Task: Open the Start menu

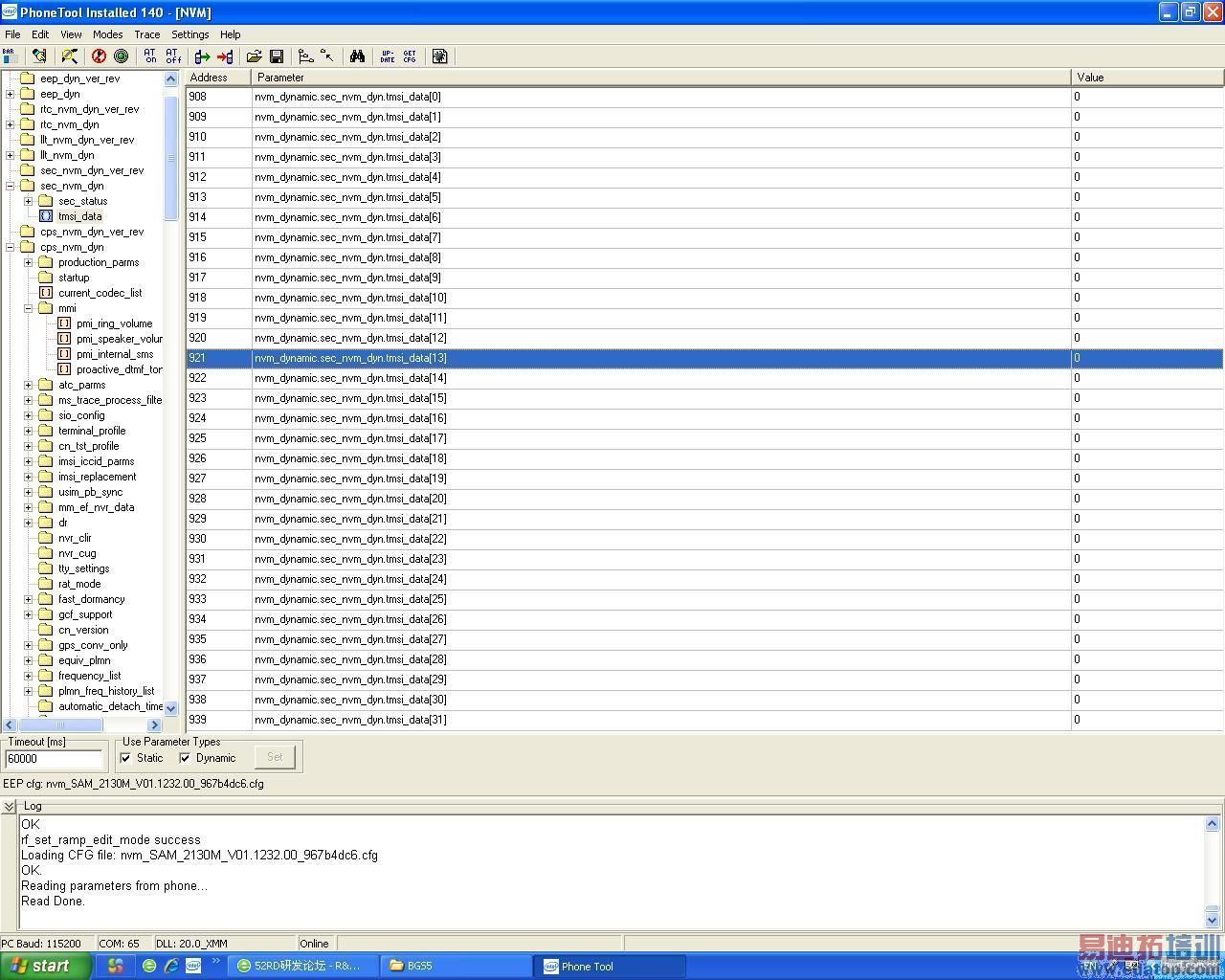Action: [46, 966]
